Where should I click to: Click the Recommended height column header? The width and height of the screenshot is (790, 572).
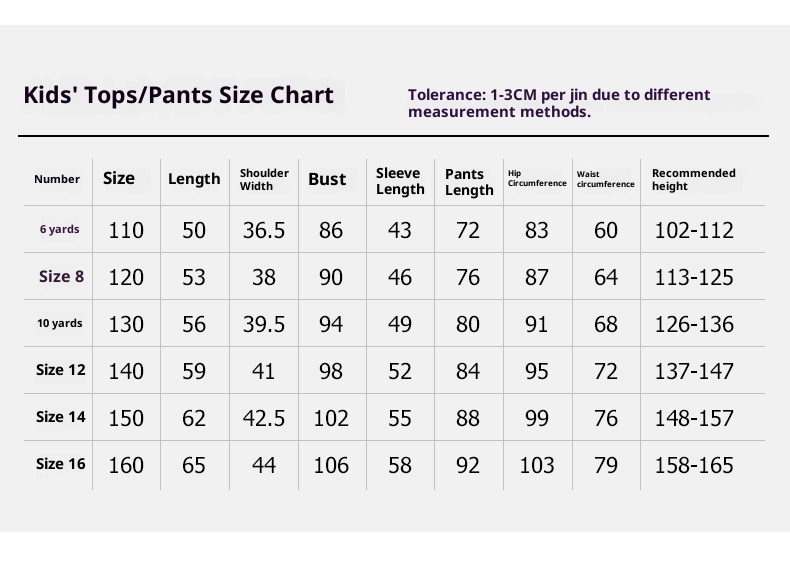pos(693,180)
